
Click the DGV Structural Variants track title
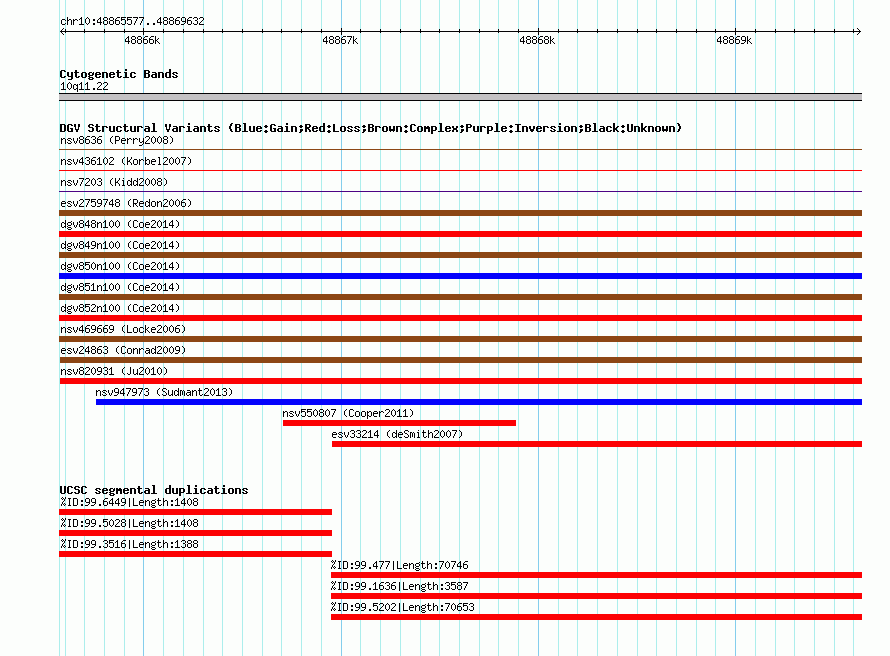(x=371, y=128)
